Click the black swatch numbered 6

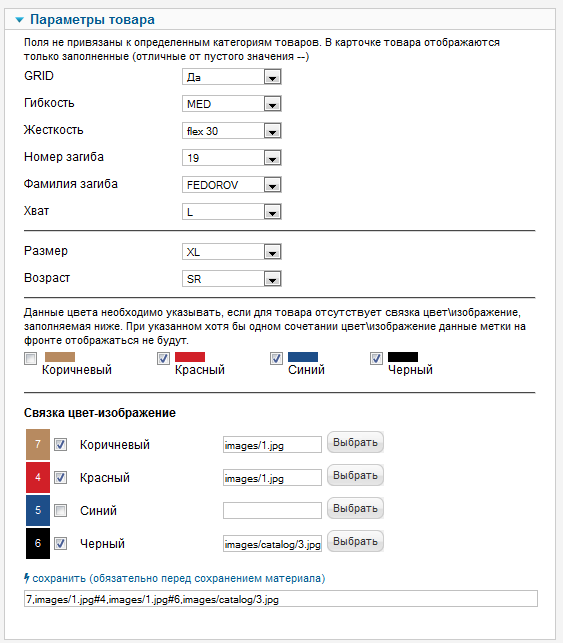tap(38, 543)
